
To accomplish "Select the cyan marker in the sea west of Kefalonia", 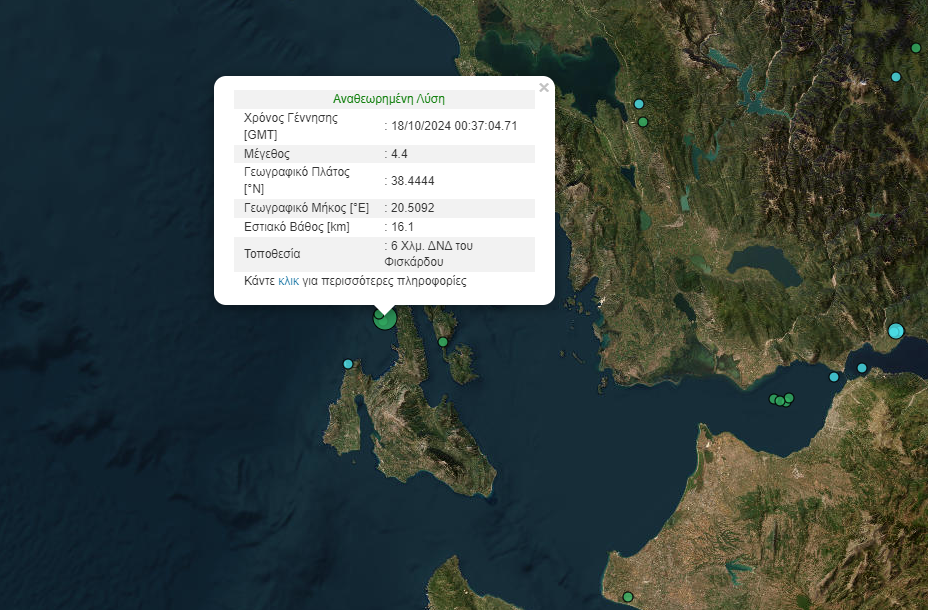I will pyautogui.click(x=348, y=364).
